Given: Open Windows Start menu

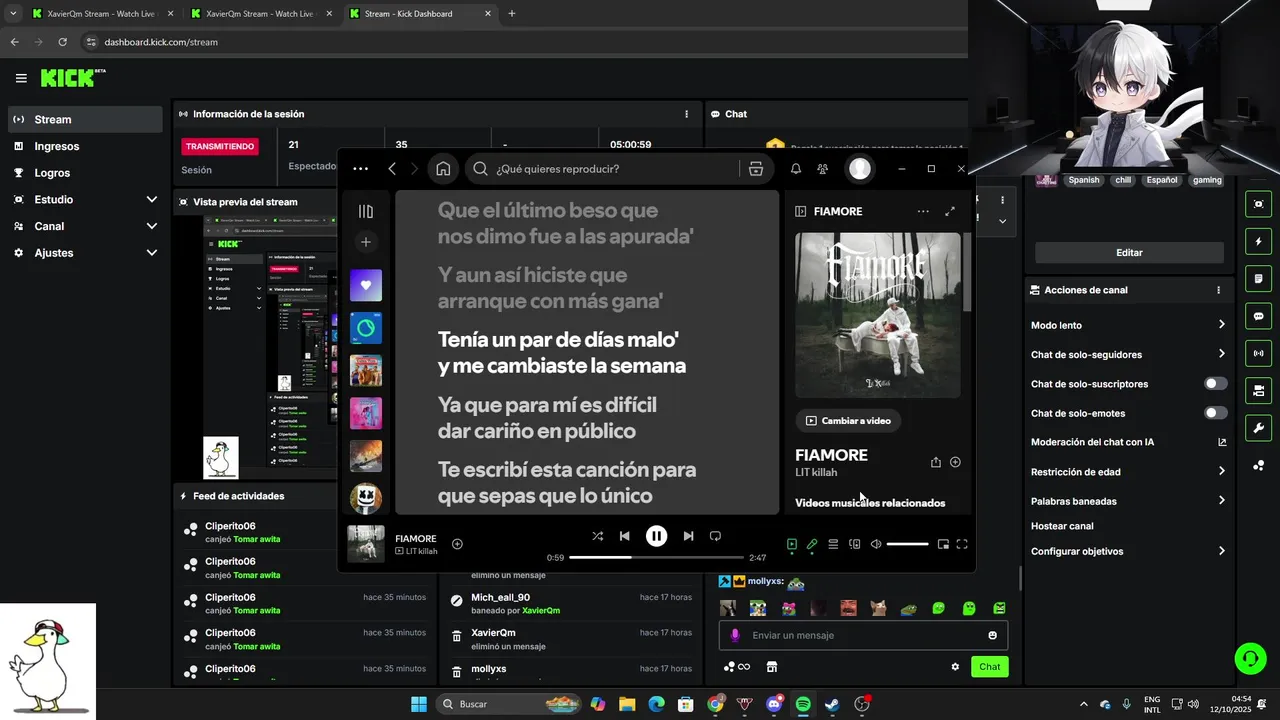Looking at the screenshot, I should coord(419,704).
